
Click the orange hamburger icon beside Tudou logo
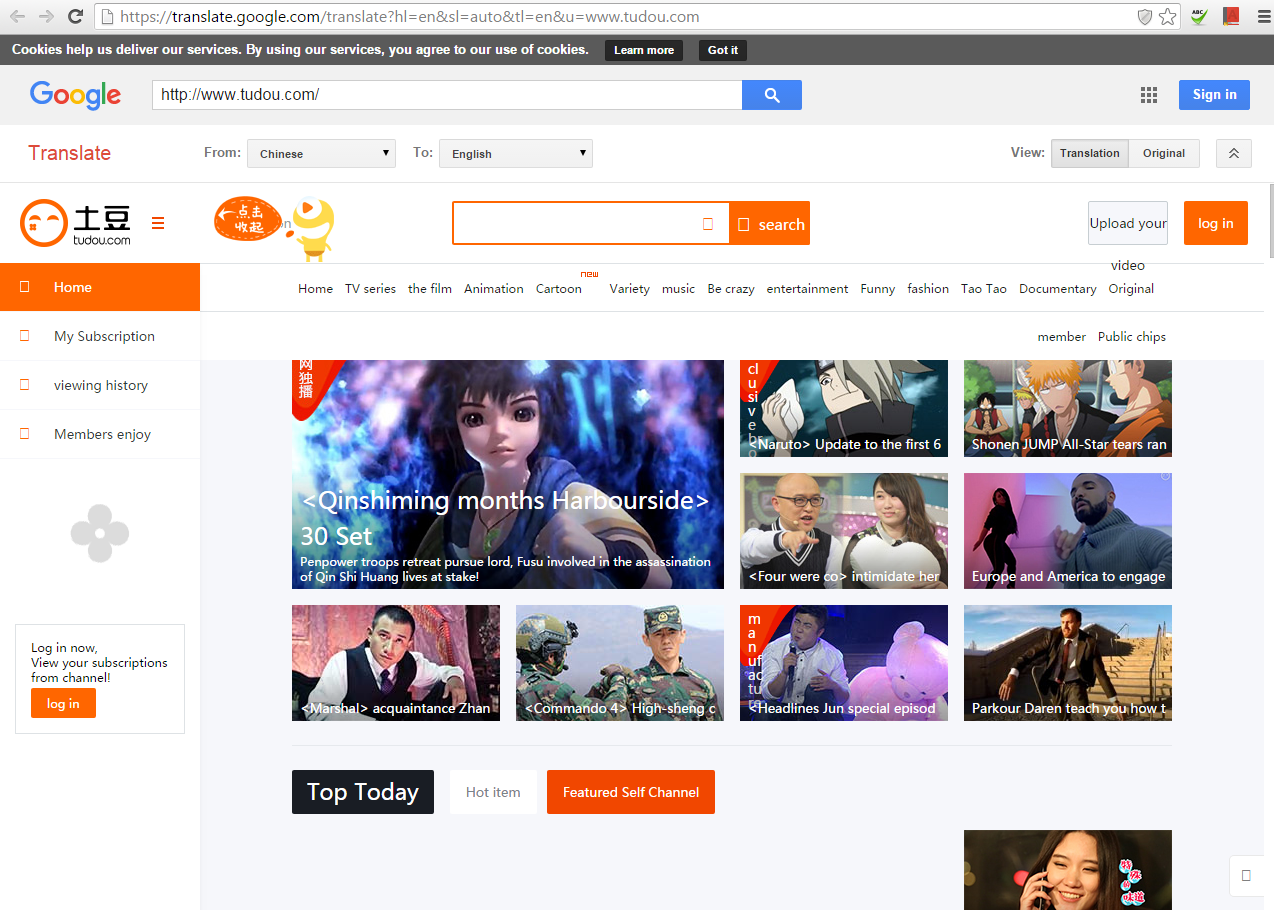click(158, 223)
